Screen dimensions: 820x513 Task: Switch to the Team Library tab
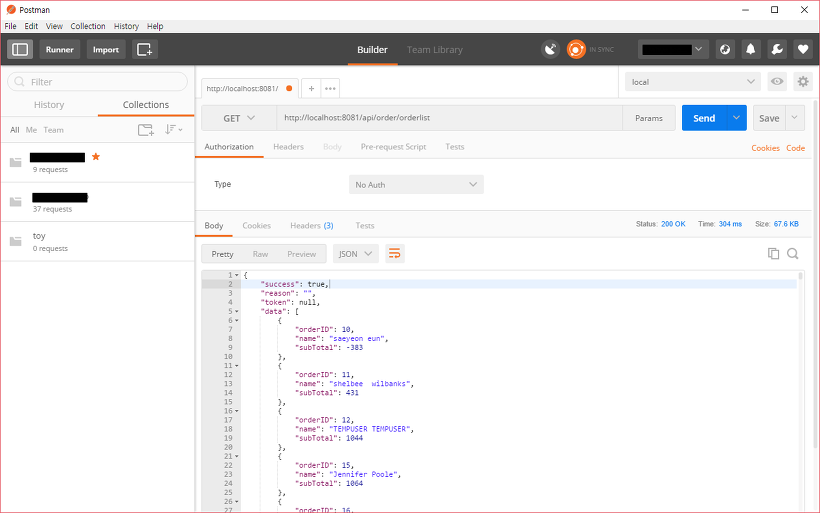(x=435, y=50)
